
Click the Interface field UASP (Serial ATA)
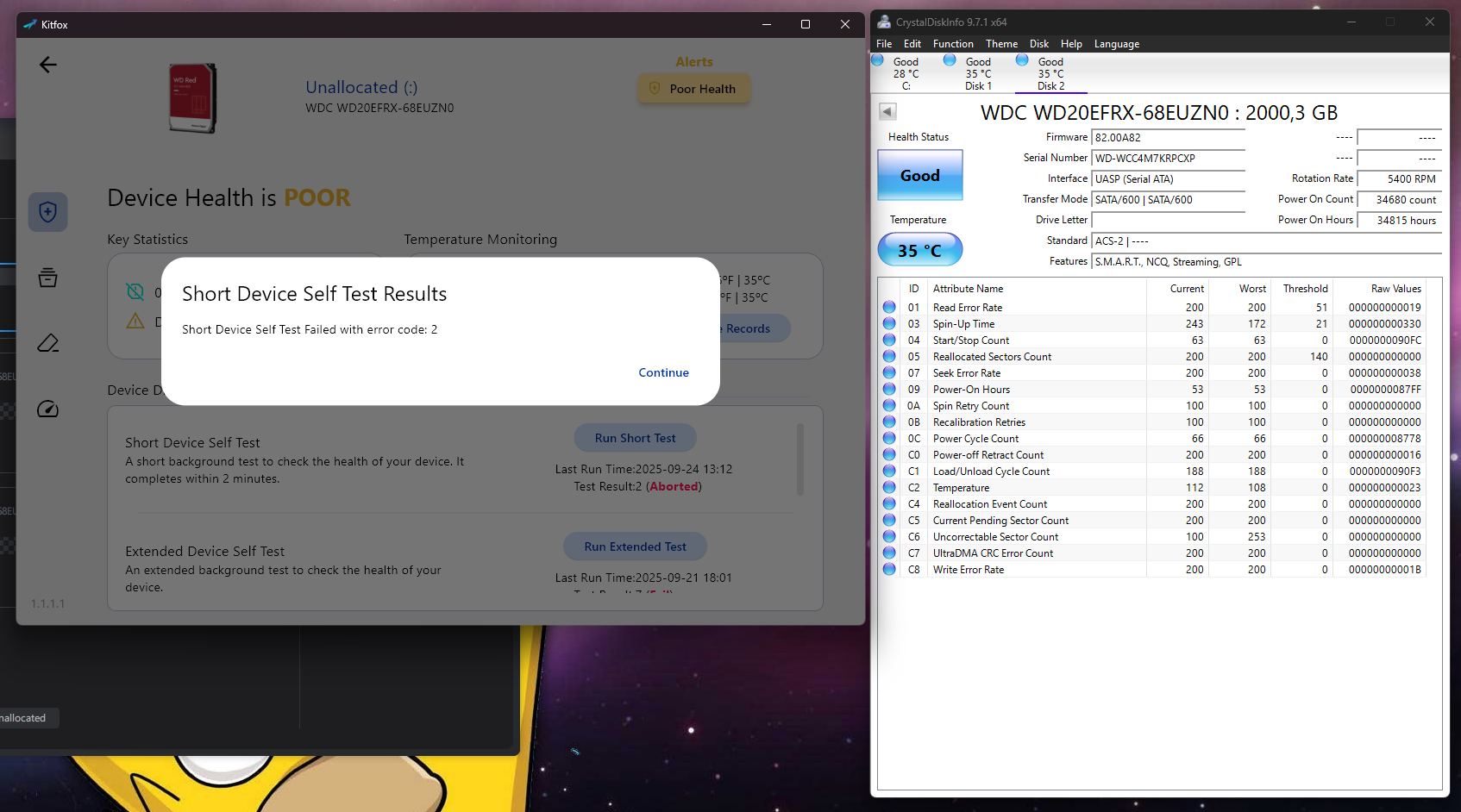1169,179
